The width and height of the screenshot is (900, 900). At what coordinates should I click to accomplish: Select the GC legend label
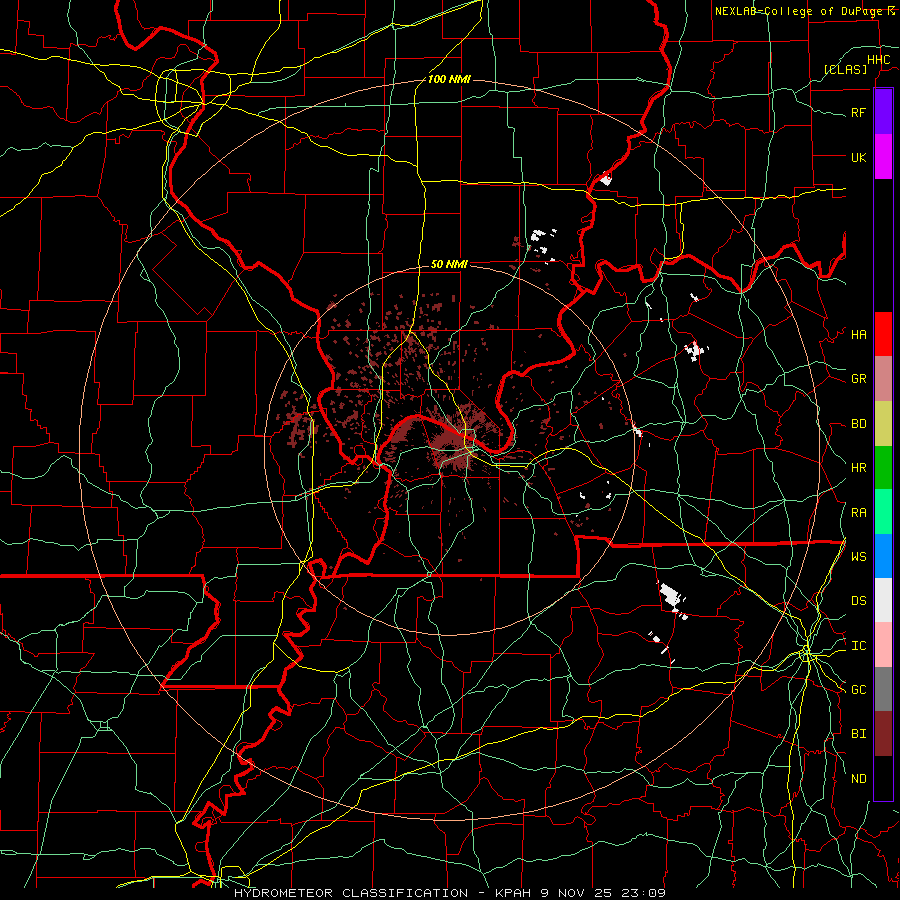click(859, 690)
